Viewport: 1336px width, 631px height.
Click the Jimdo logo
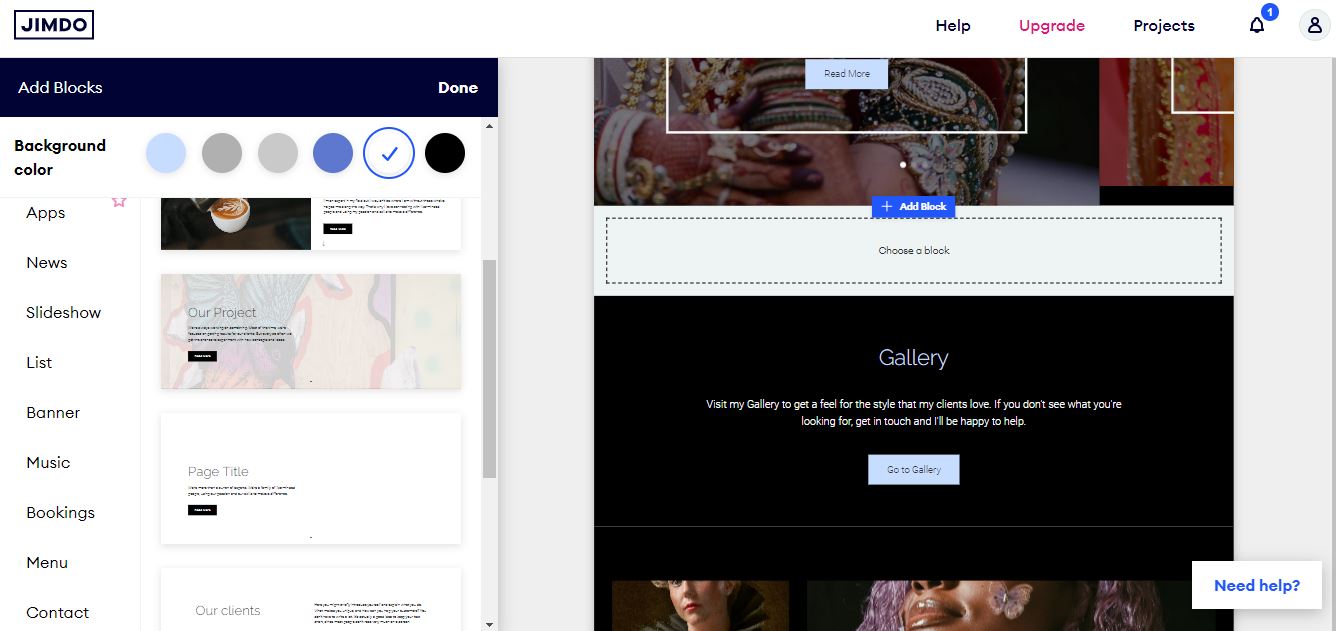click(x=54, y=25)
